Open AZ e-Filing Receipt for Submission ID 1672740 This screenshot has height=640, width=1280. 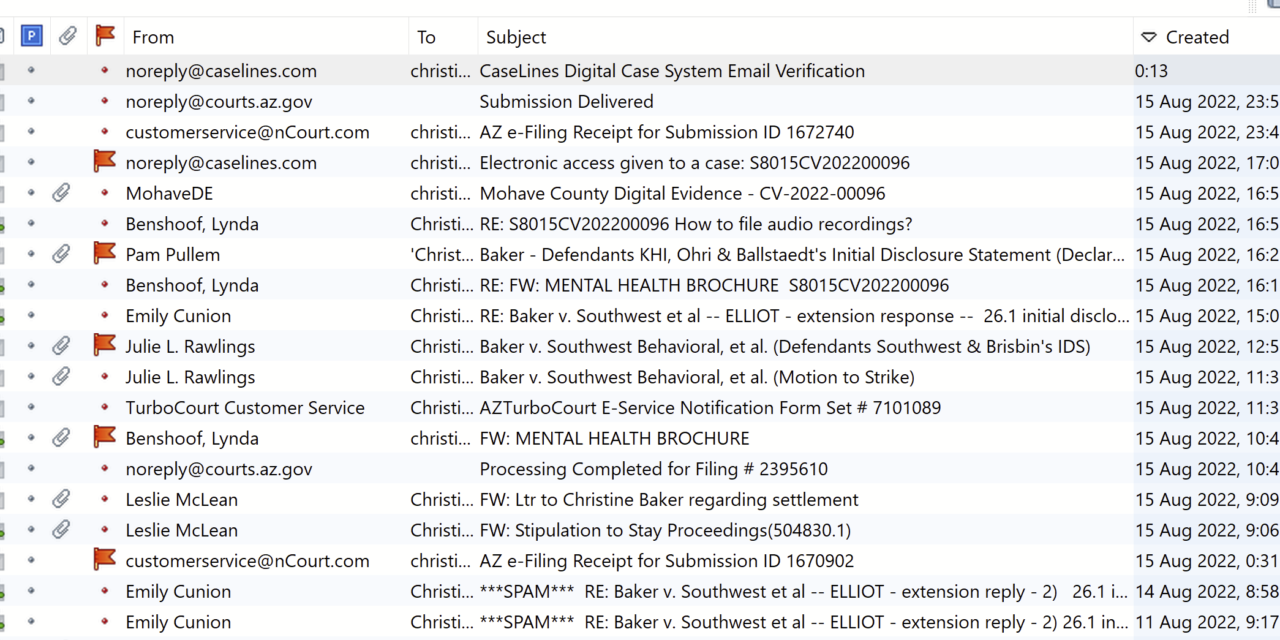(666, 132)
